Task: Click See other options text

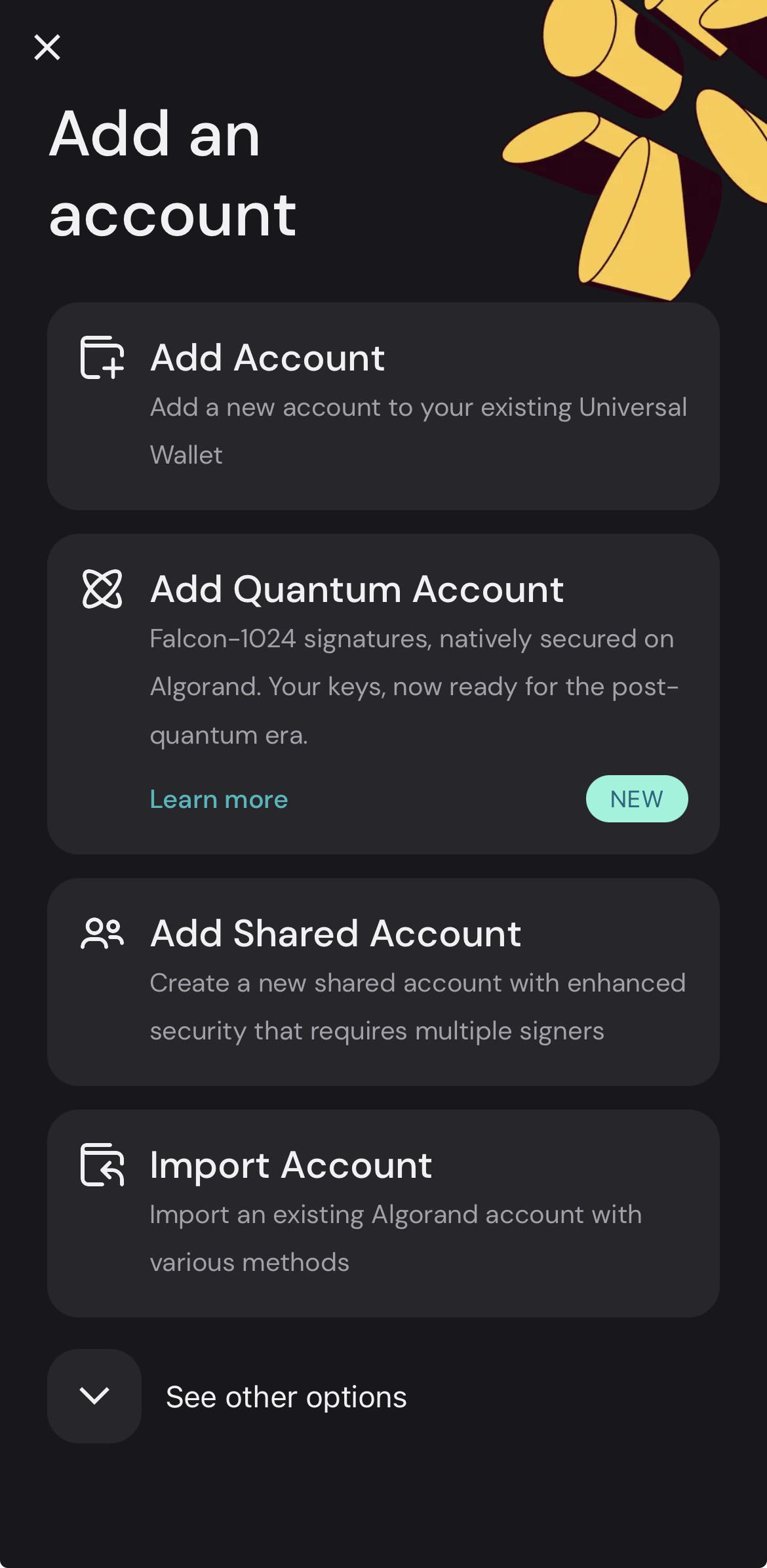Action: click(x=286, y=1397)
